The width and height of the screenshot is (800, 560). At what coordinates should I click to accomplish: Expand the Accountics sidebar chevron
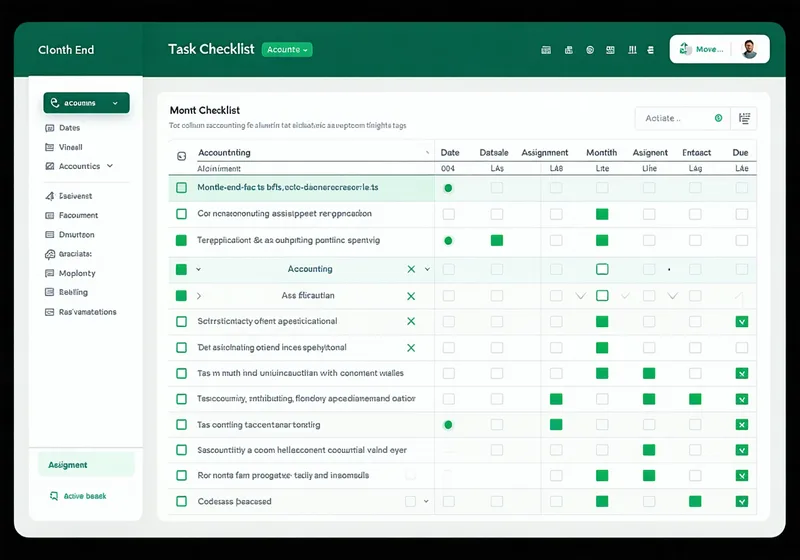(x=110, y=166)
